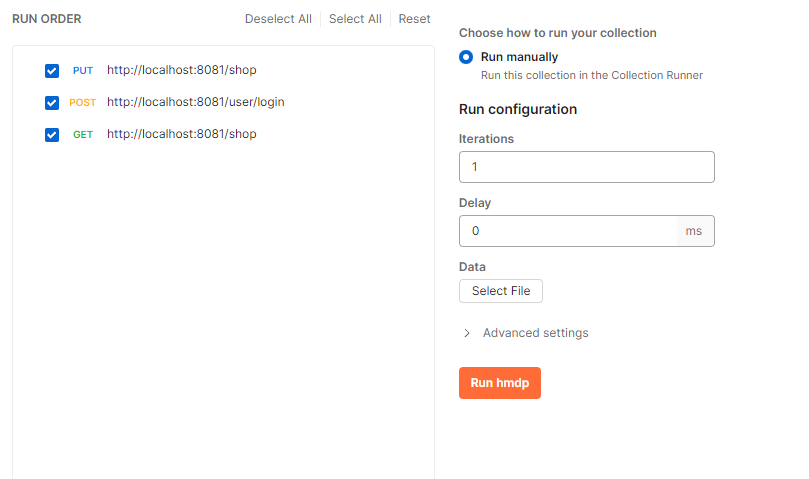The width and height of the screenshot is (809, 479).
Task: Click Select All in the run order
Action: pyautogui.click(x=355, y=19)
